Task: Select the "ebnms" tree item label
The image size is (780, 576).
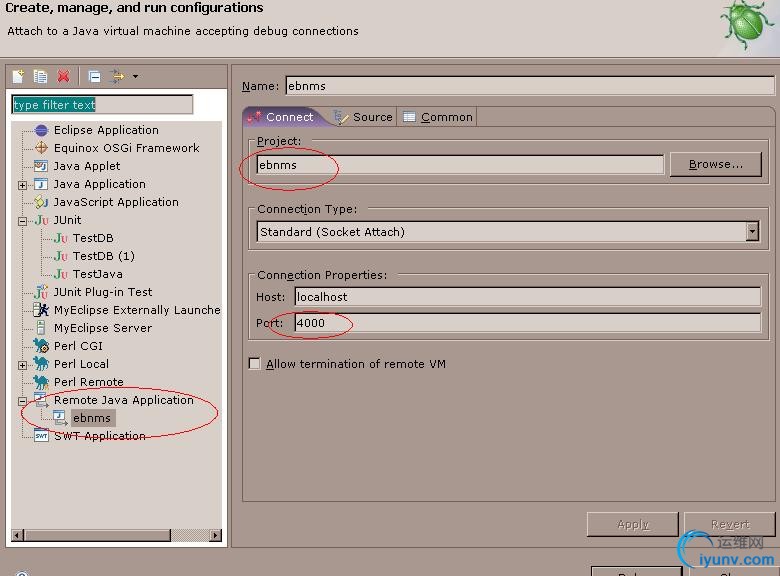Action: (92, 418)
